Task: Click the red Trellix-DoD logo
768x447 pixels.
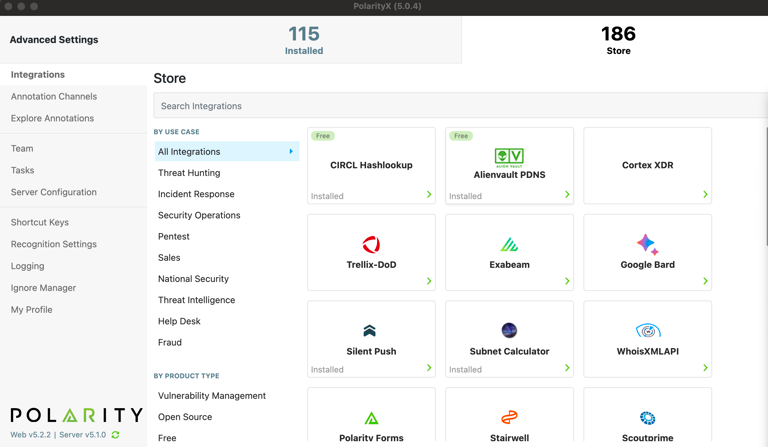Action: point(371,244)
